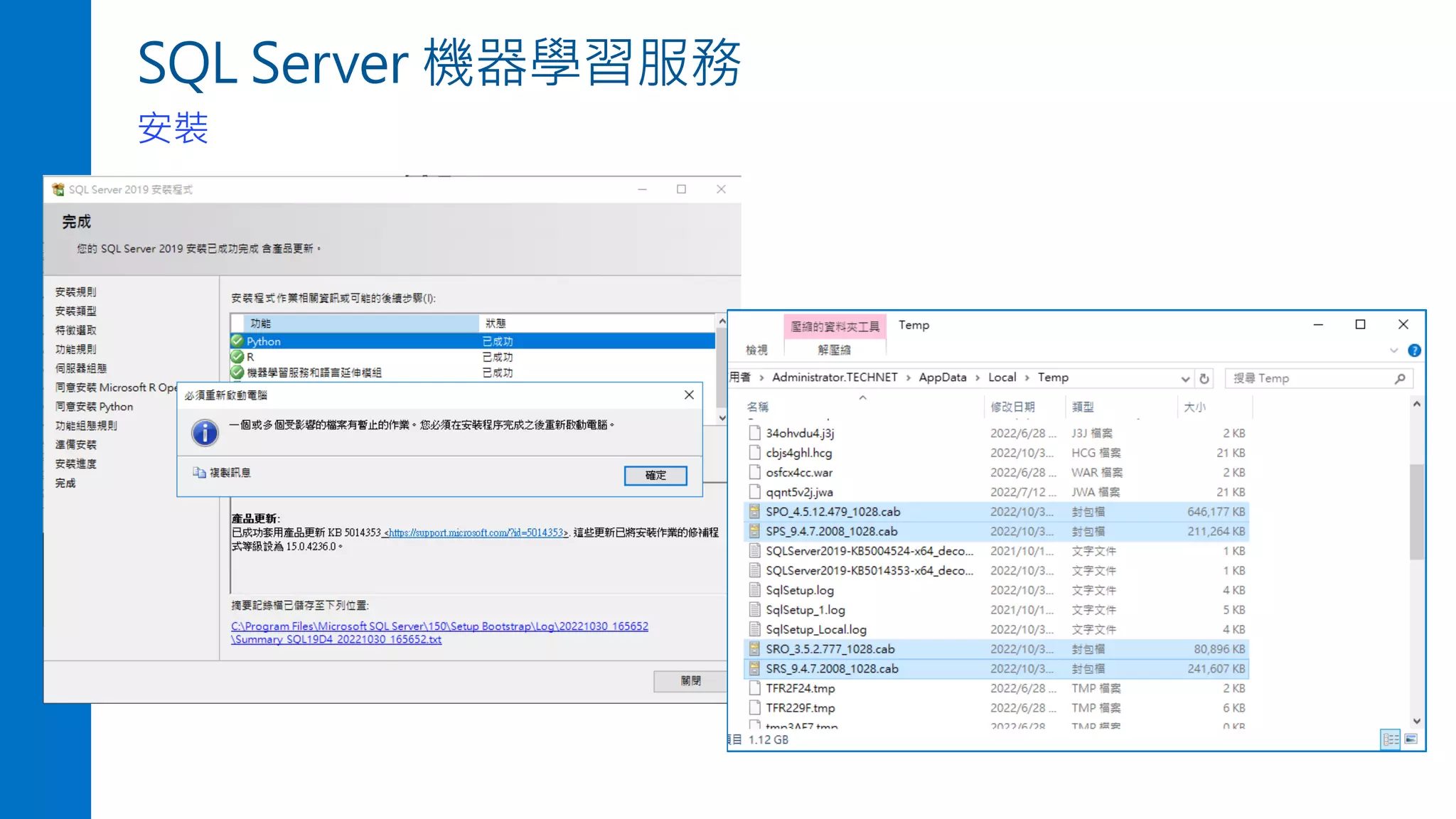The height and width of the screenshot is (819, 1456).
Task: Select the 伺服器組態 step in sidebar
Action: pos(81,368)
